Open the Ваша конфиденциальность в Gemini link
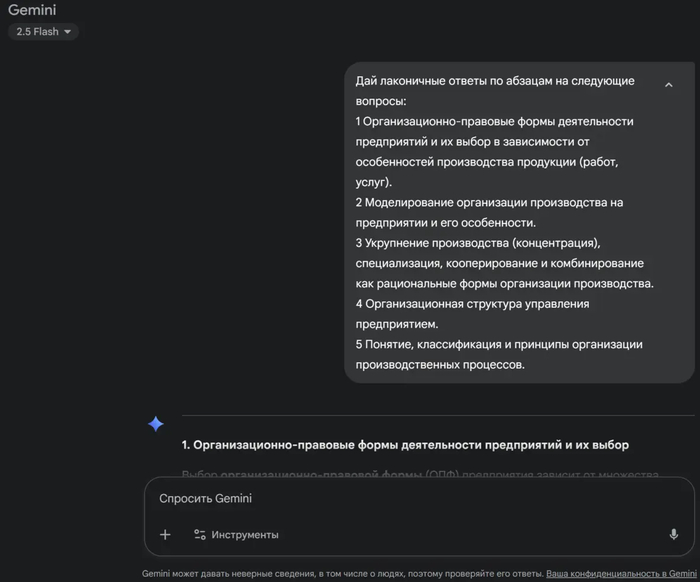 pyautogui.click(x=620, y=574)
